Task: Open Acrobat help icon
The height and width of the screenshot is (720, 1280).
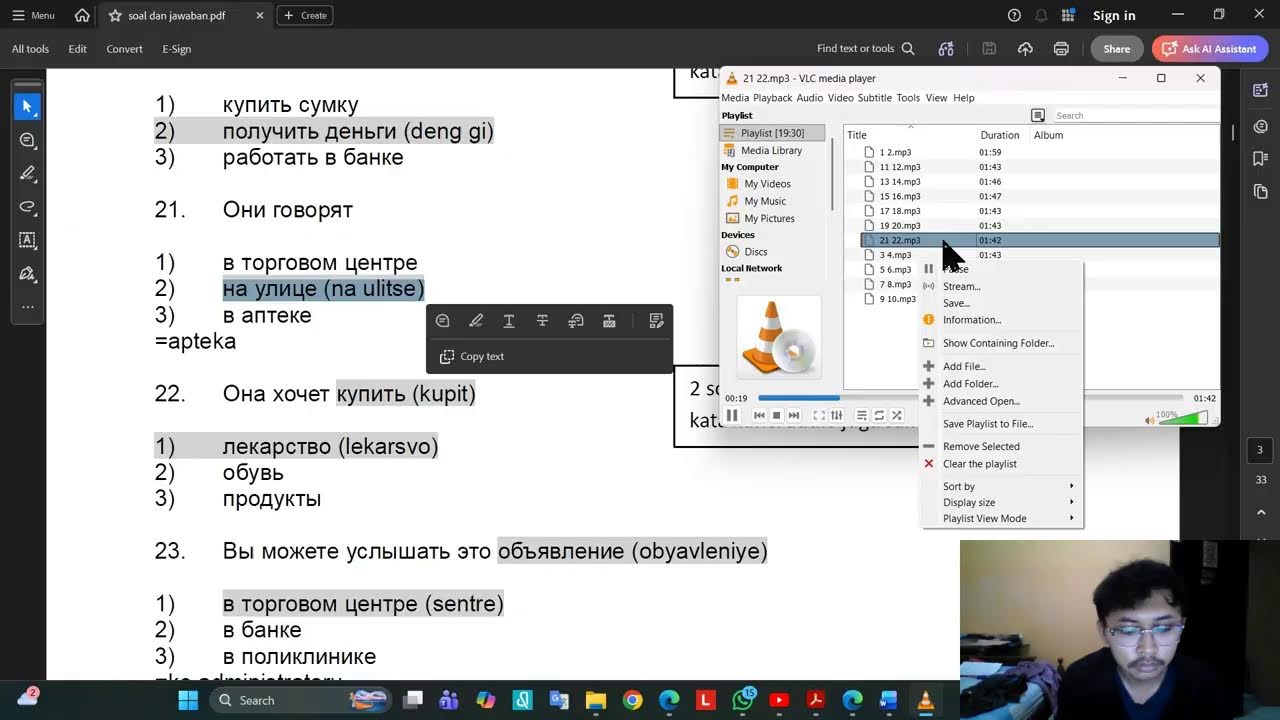Action: pos(1014,15)
